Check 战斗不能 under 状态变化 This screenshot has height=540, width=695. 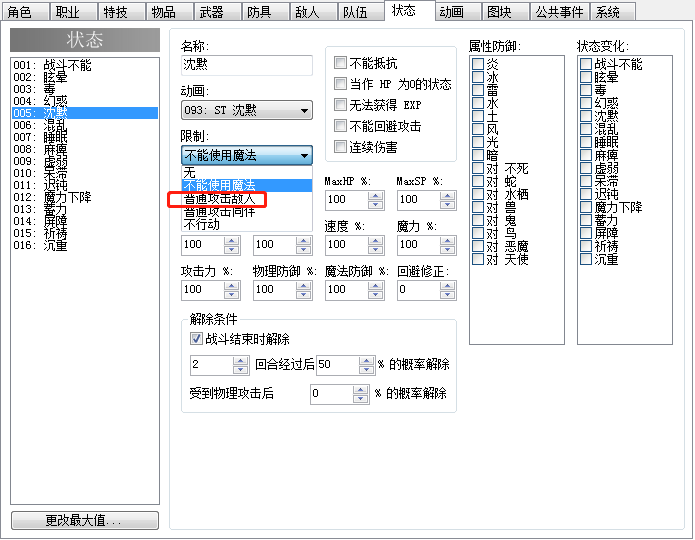click(x=586, y=64)
